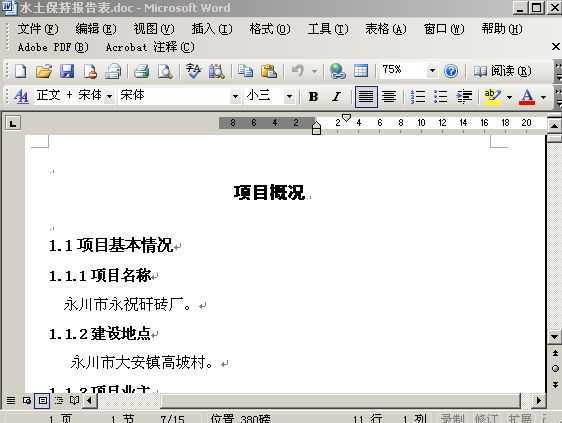Open the 工具(T) menu
Image resolution: width=562 pixels, height=423 pixels.
[x=328, y=29]
